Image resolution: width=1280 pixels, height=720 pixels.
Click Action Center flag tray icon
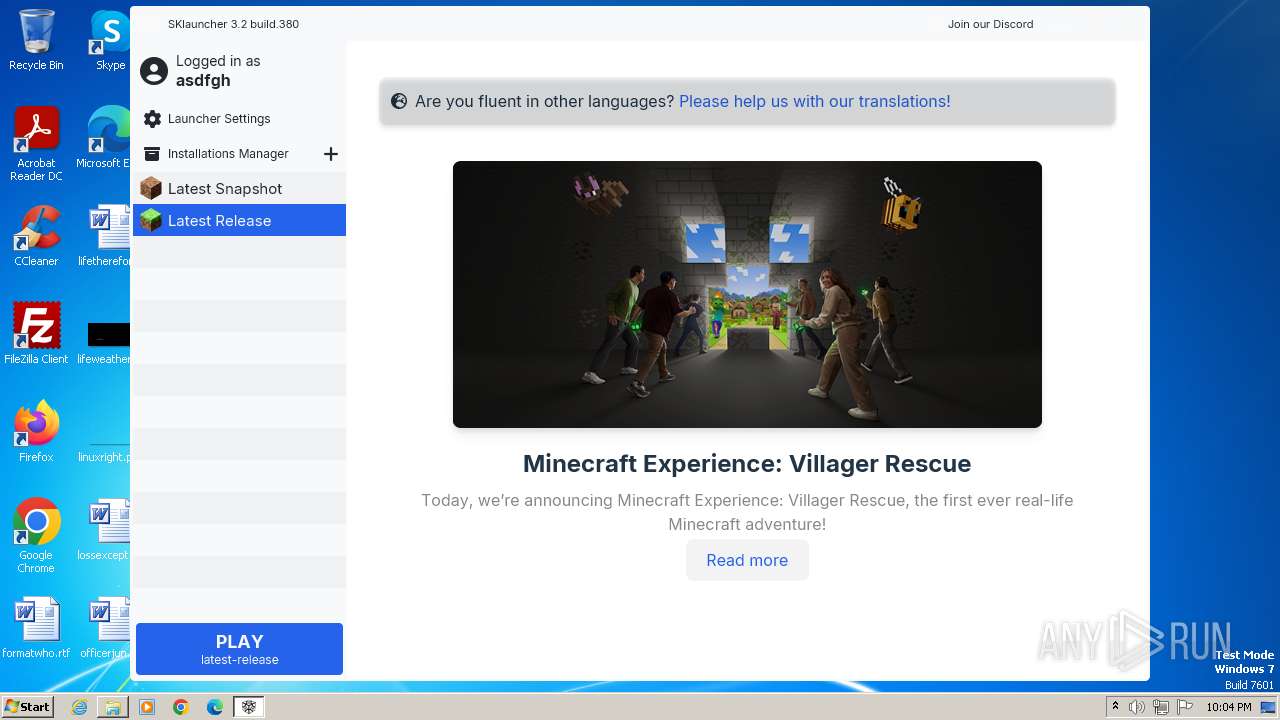click(1185, 707)
